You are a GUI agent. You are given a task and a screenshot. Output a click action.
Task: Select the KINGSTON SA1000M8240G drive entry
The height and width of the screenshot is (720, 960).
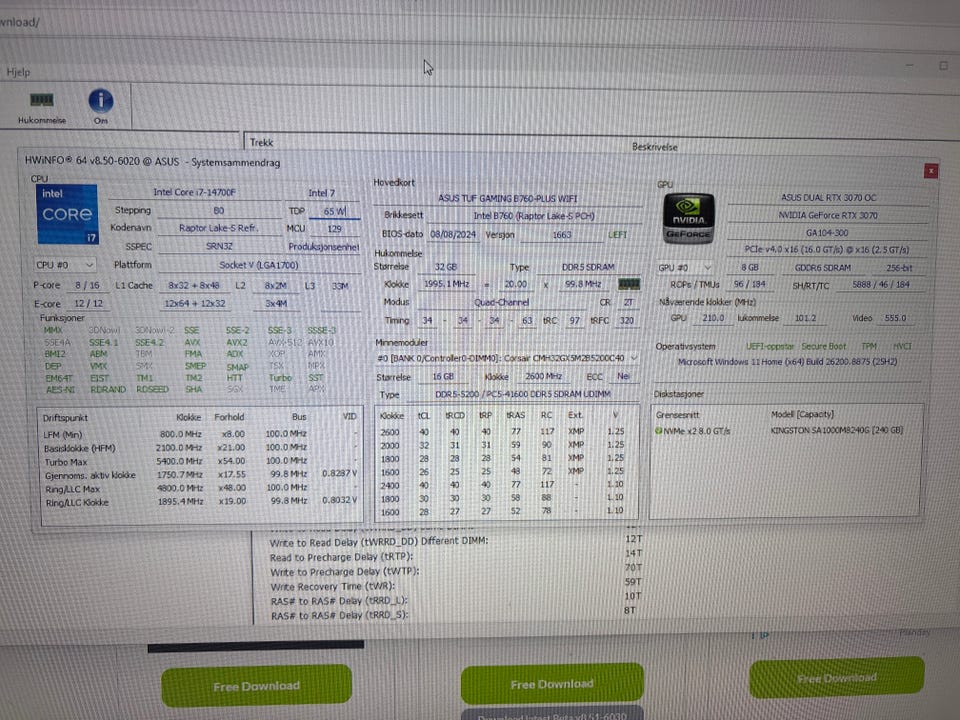tap(836, 430)
